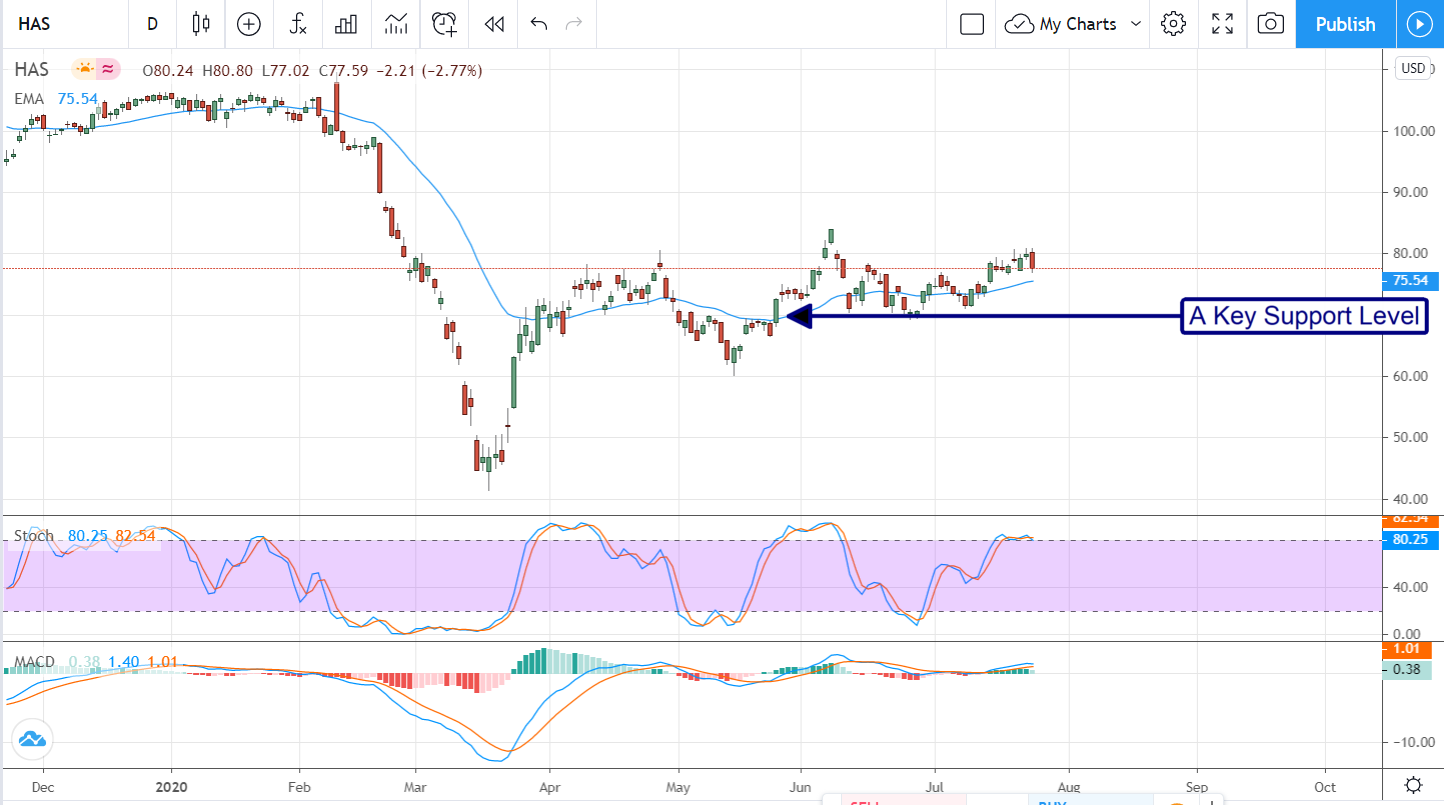The height and width of the screenshot is (805, 1444).
Task: Undo the last chart action
Action: click(x=539, y=24)
